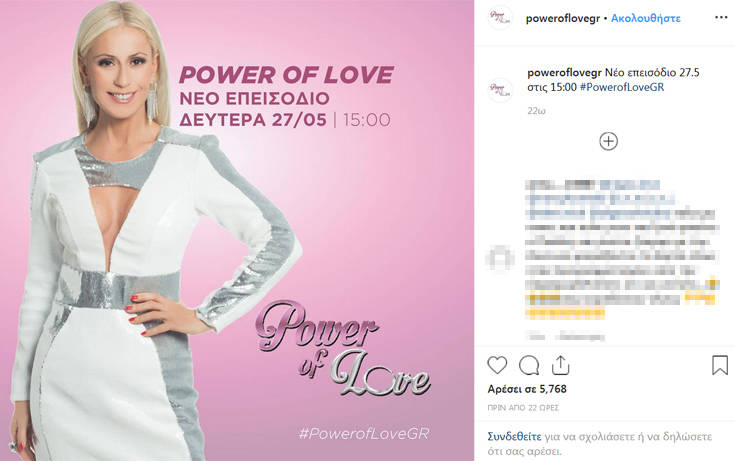
Task: Open comments via the speech bubble icon
Action: 529,365
